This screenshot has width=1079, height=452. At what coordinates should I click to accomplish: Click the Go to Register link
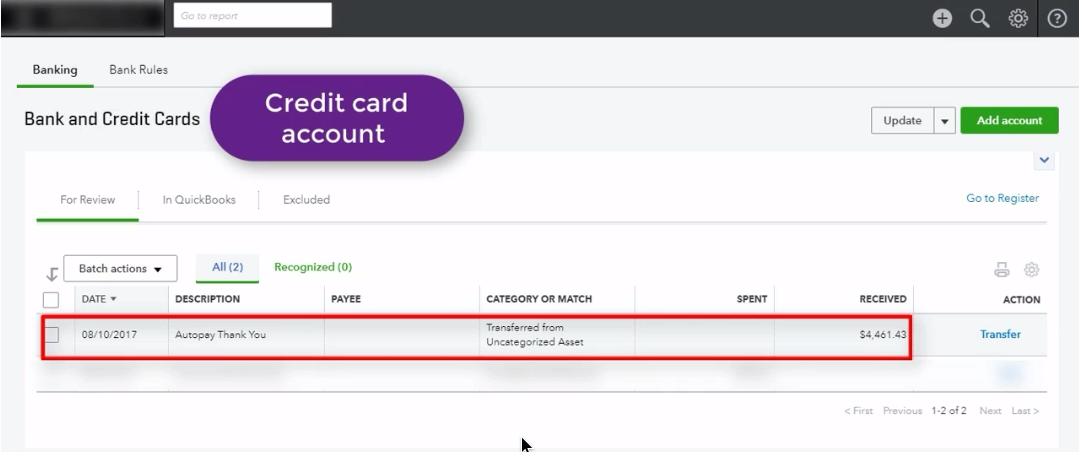coord(1003,198)
